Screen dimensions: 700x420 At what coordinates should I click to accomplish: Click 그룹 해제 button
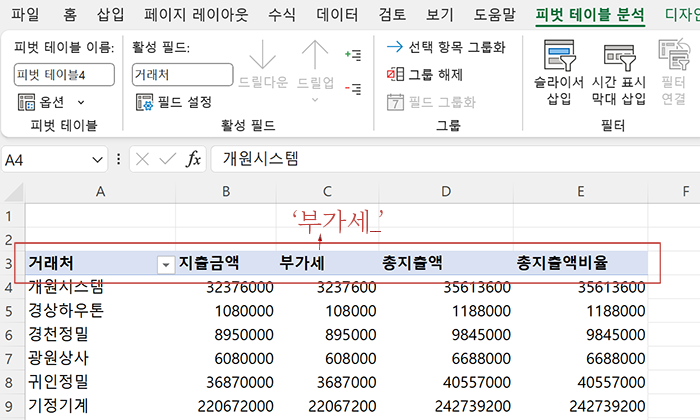click(x=425, y=74)
